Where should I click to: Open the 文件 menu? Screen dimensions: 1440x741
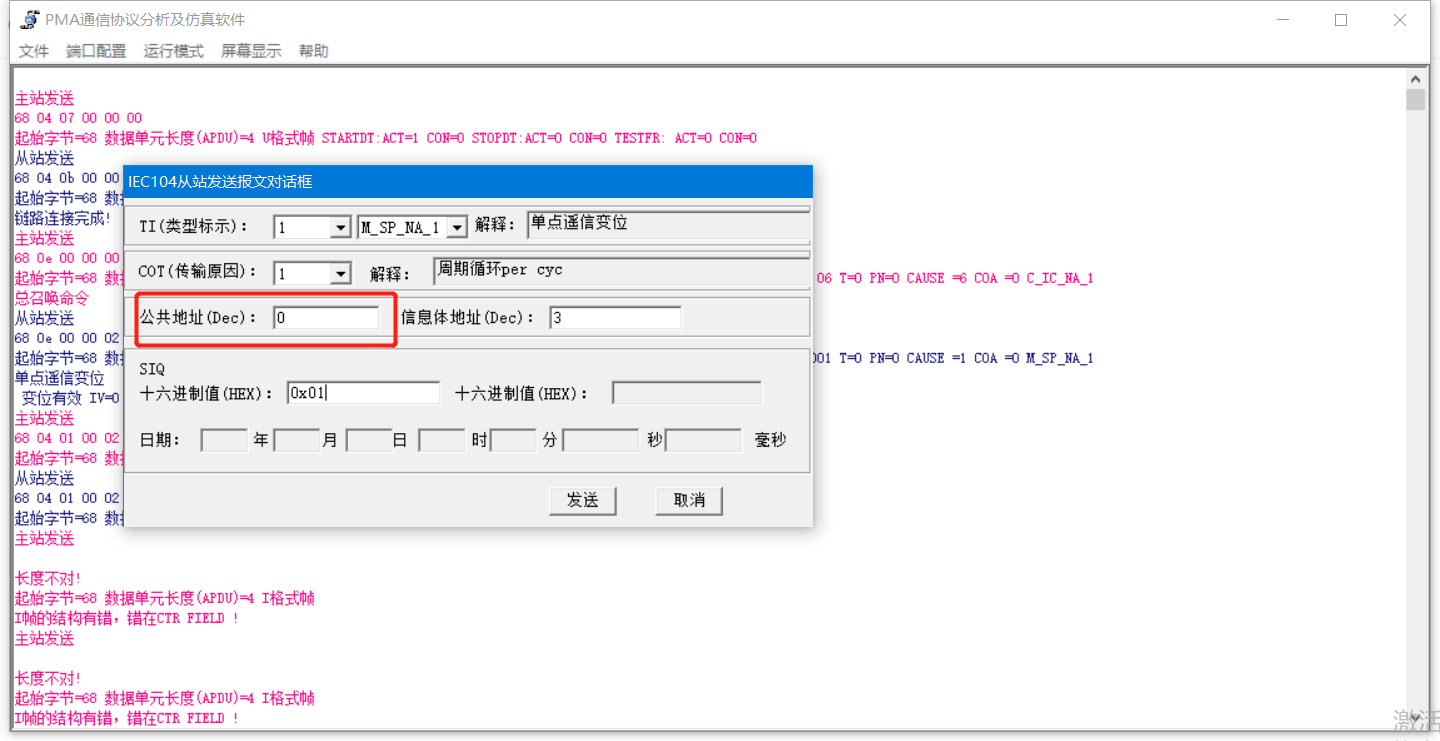coord(33,51)
